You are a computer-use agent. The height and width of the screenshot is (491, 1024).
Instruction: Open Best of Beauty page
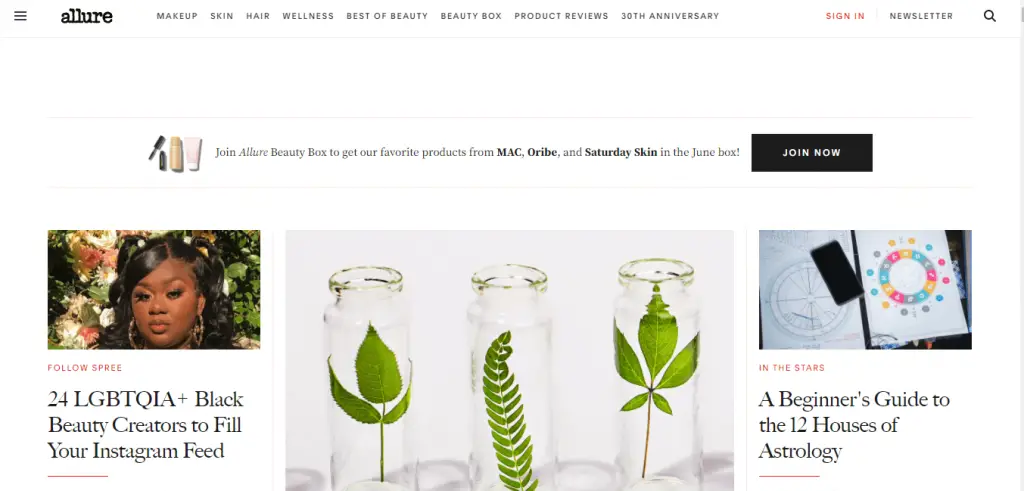(387, 16)
